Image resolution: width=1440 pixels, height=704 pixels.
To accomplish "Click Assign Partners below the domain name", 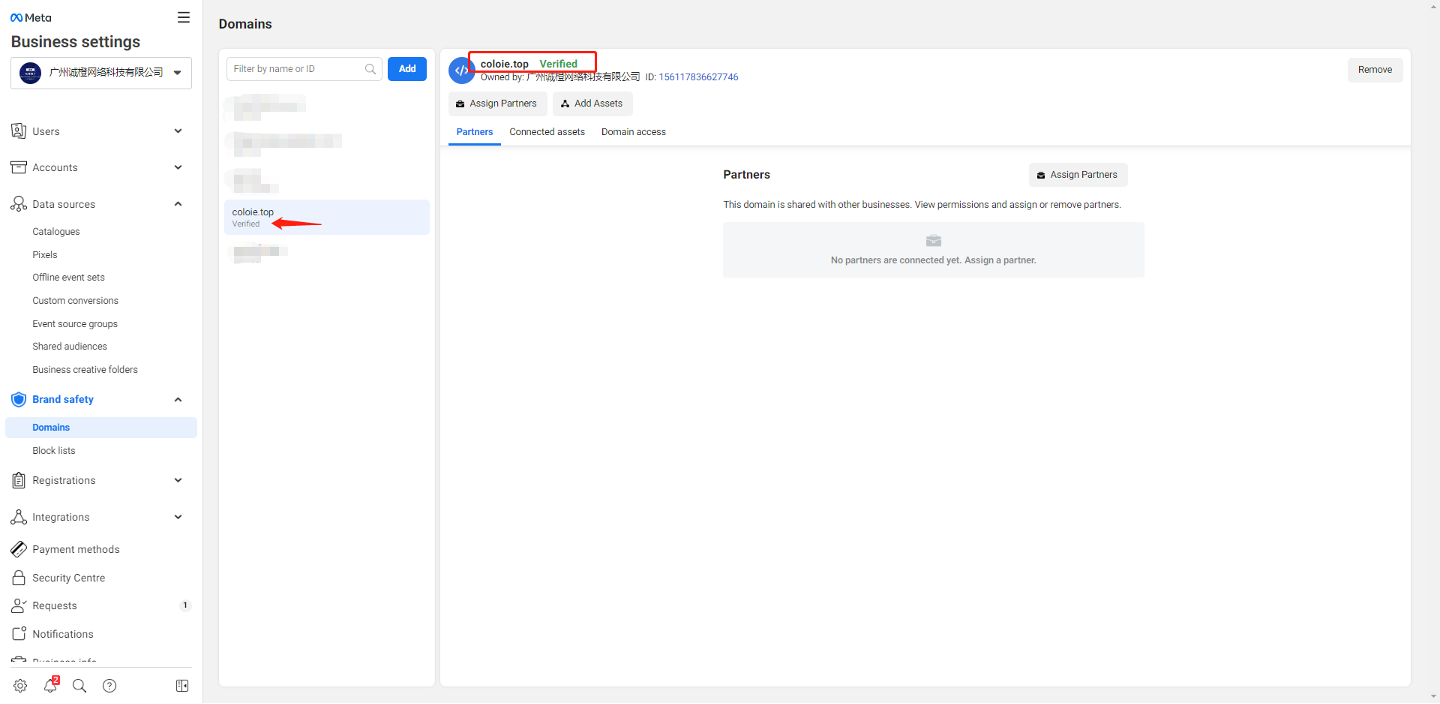I will [497, 104].
